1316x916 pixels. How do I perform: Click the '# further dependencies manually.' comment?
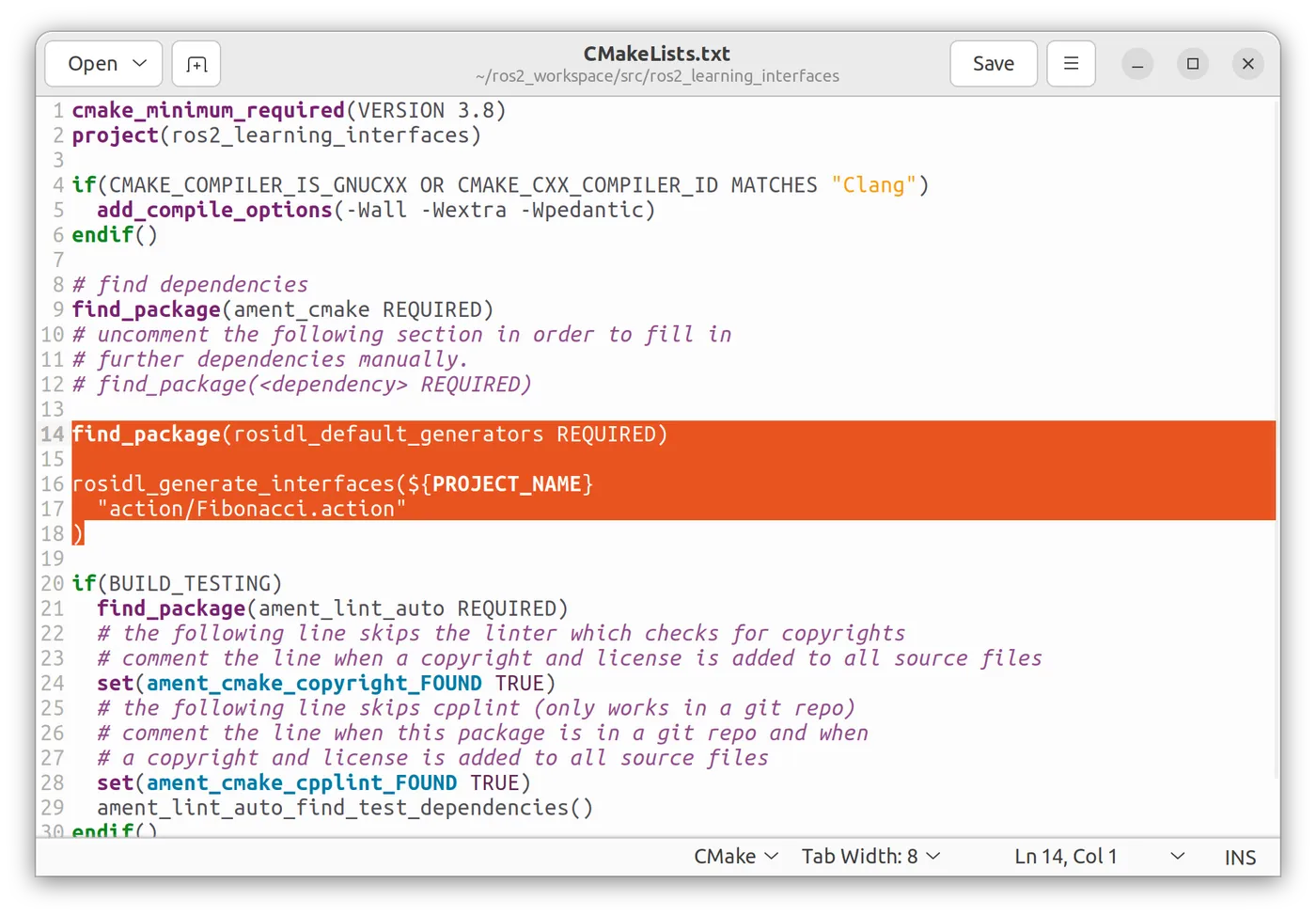coord(270,359)
